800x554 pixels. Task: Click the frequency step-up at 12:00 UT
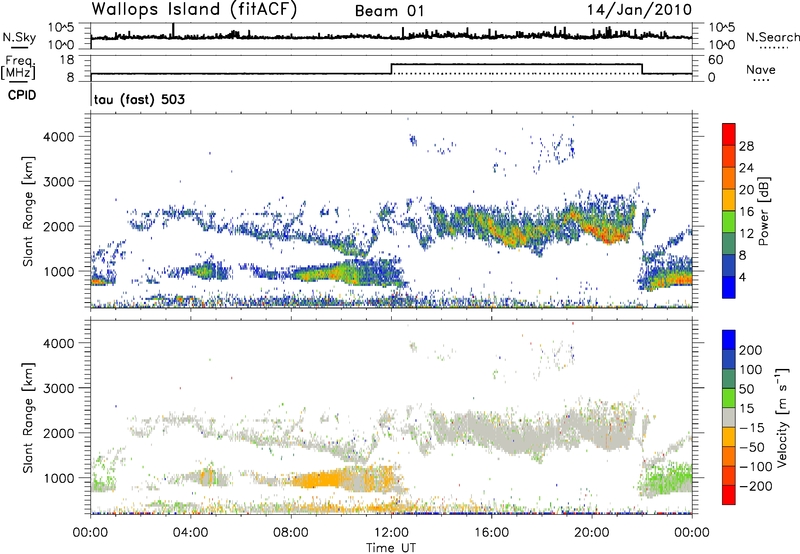point(391,69)
